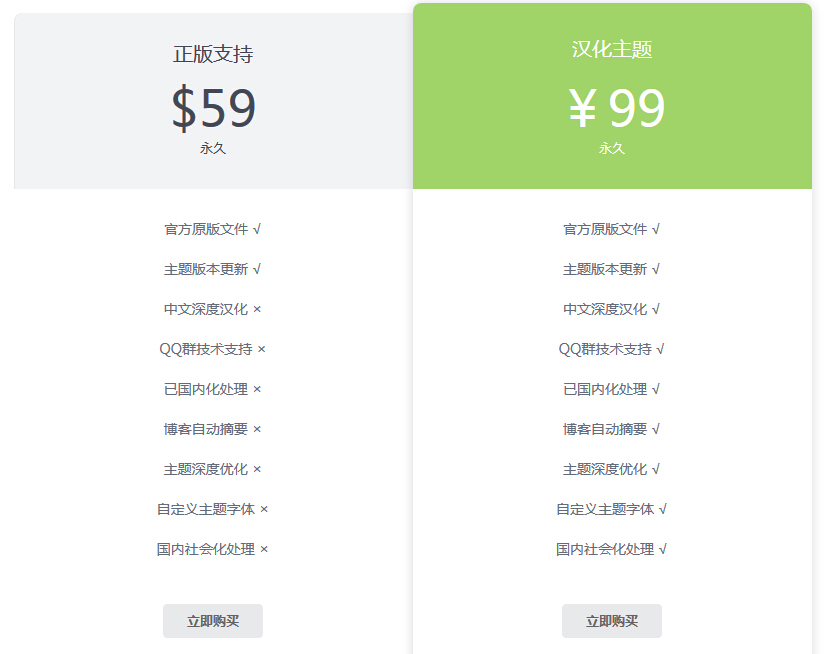Screen dimensions: 833x654
Task: Click 已国内化处理 × in the 正版支持 plan
Action: click(213, 389)
